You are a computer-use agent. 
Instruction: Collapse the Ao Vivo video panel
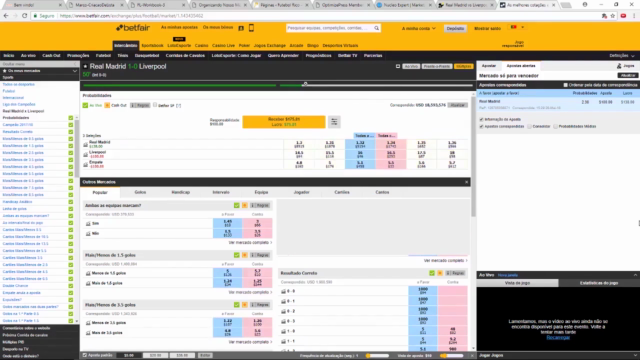635,275
